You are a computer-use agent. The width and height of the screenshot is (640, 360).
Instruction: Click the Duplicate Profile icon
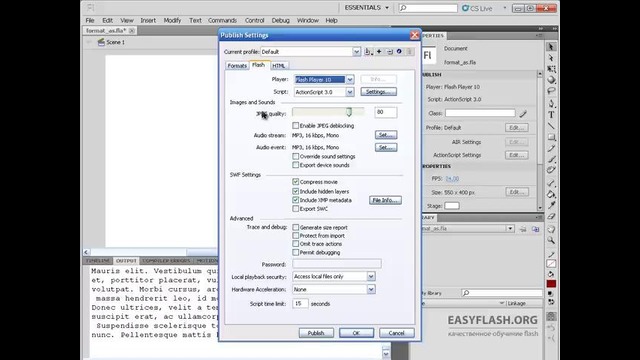coord(389,52)
